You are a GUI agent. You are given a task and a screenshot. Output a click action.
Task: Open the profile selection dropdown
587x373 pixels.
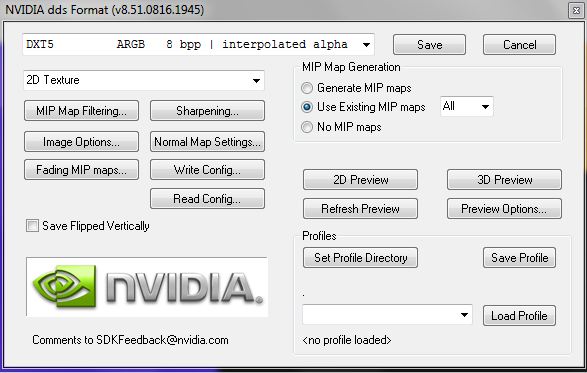(x=387, y=315)
